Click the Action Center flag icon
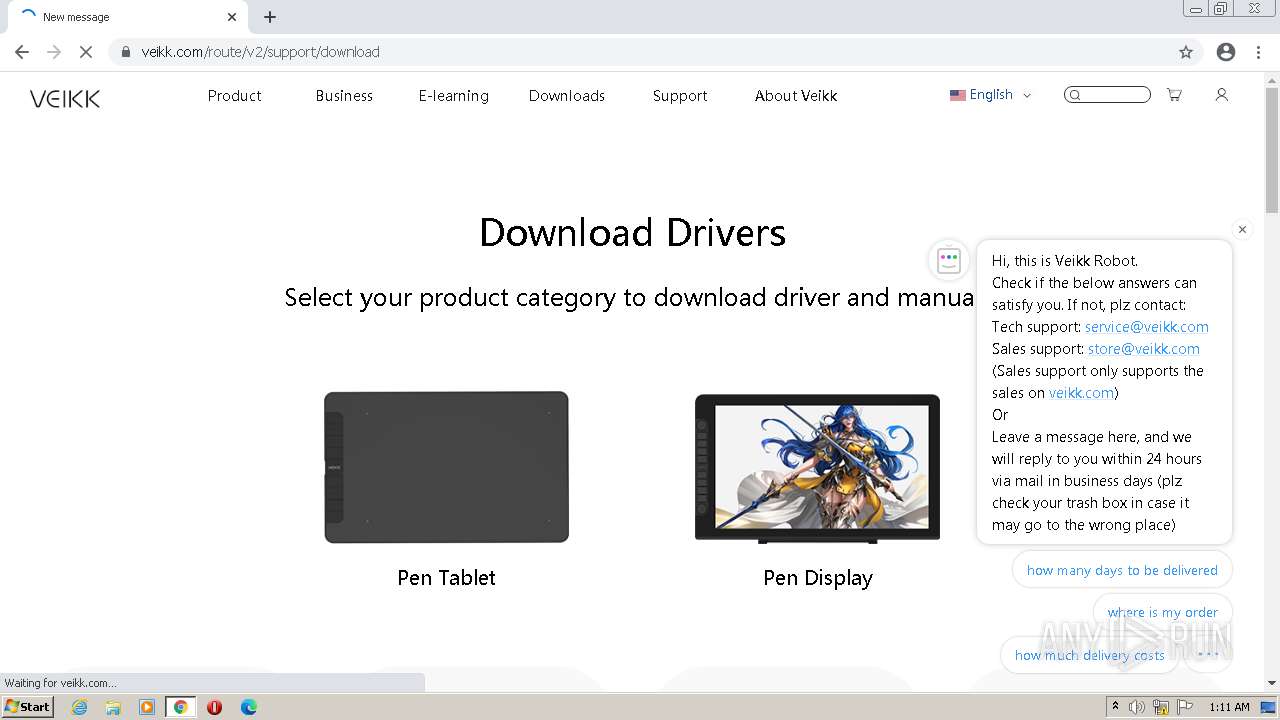Viewport: 1280px width, 720px height. pos(1186,707)
